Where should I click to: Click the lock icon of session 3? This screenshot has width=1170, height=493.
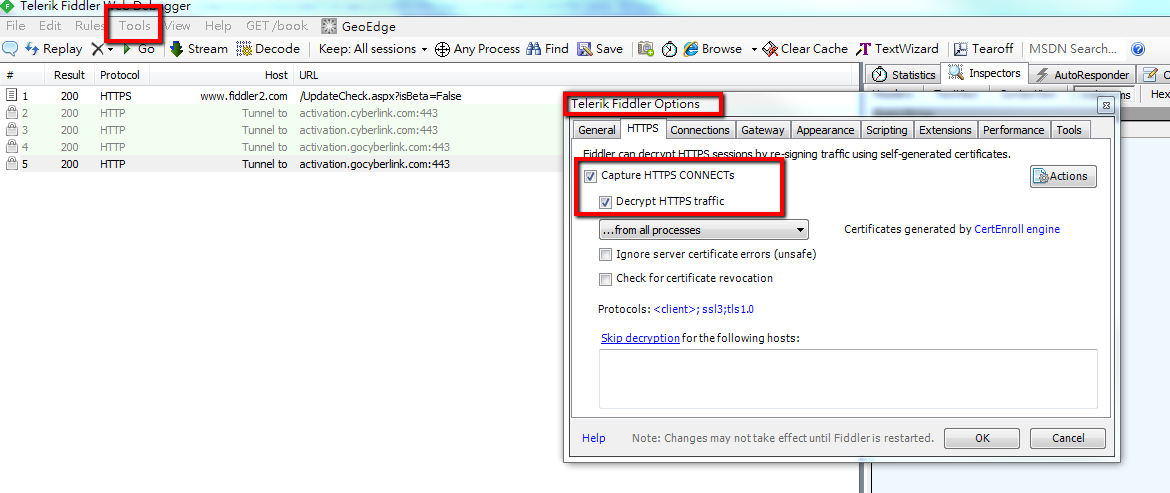(11, 130)
